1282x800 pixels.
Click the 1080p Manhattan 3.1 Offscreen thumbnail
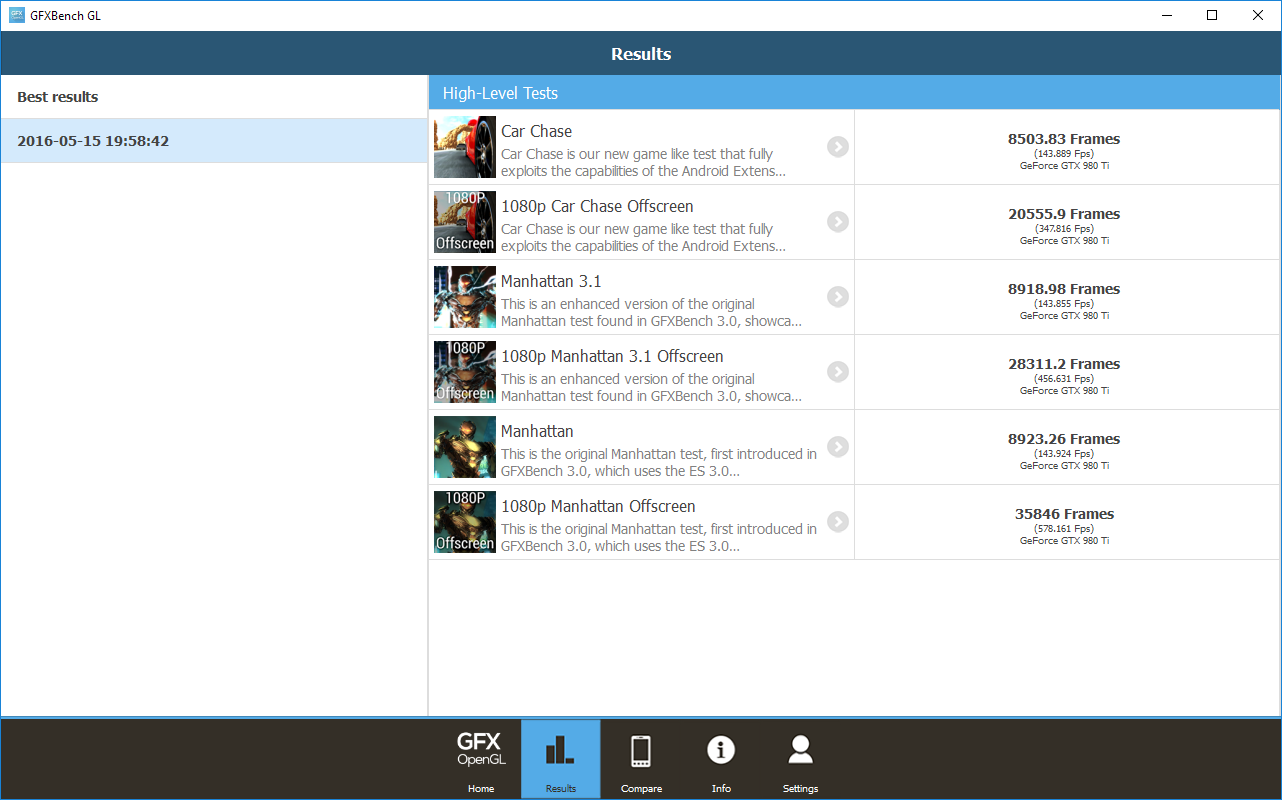tap(465, 372)
